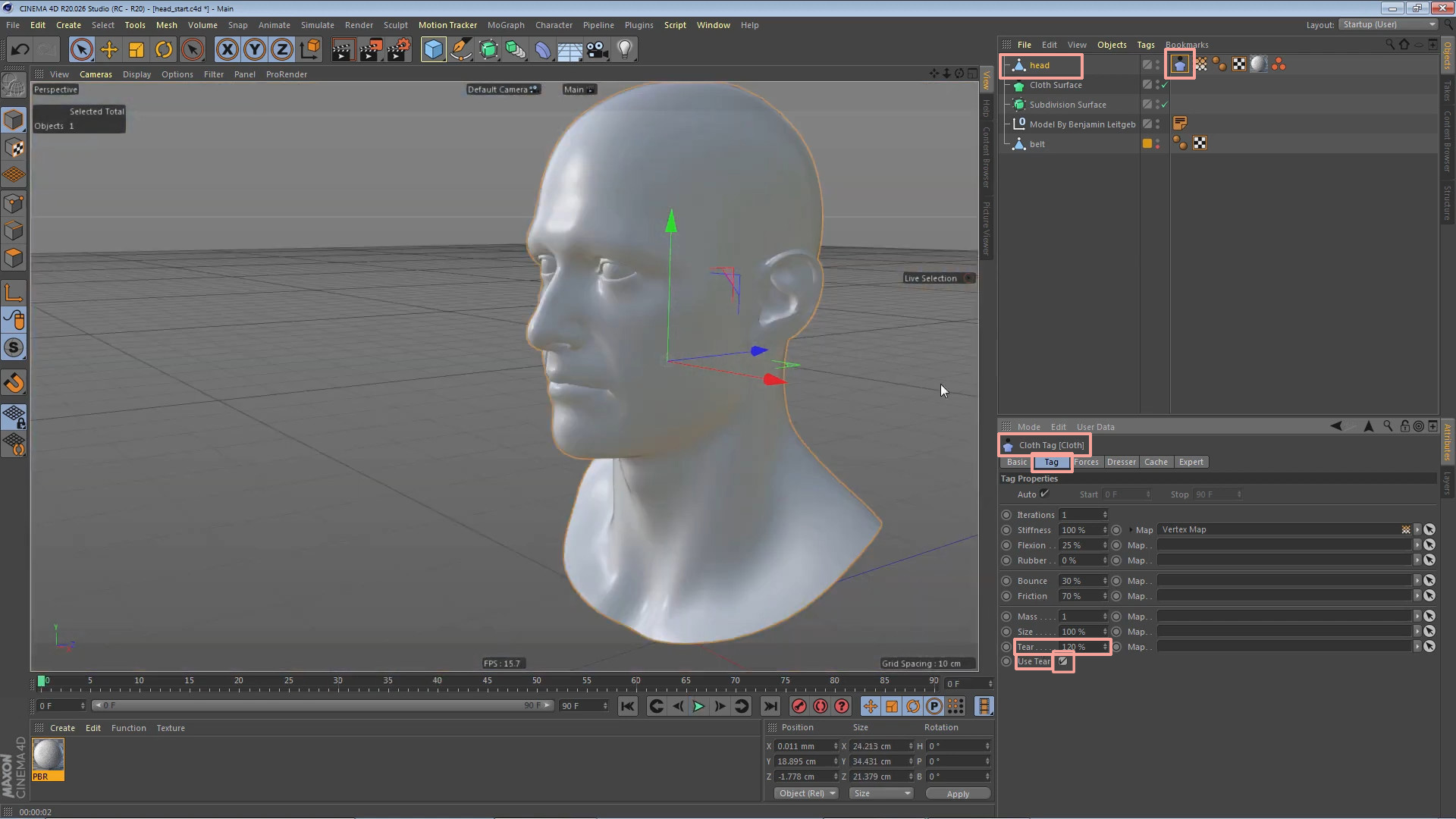Click the Enable Axis icon
The image size is (1456, 819).
(x=14, y=293)
